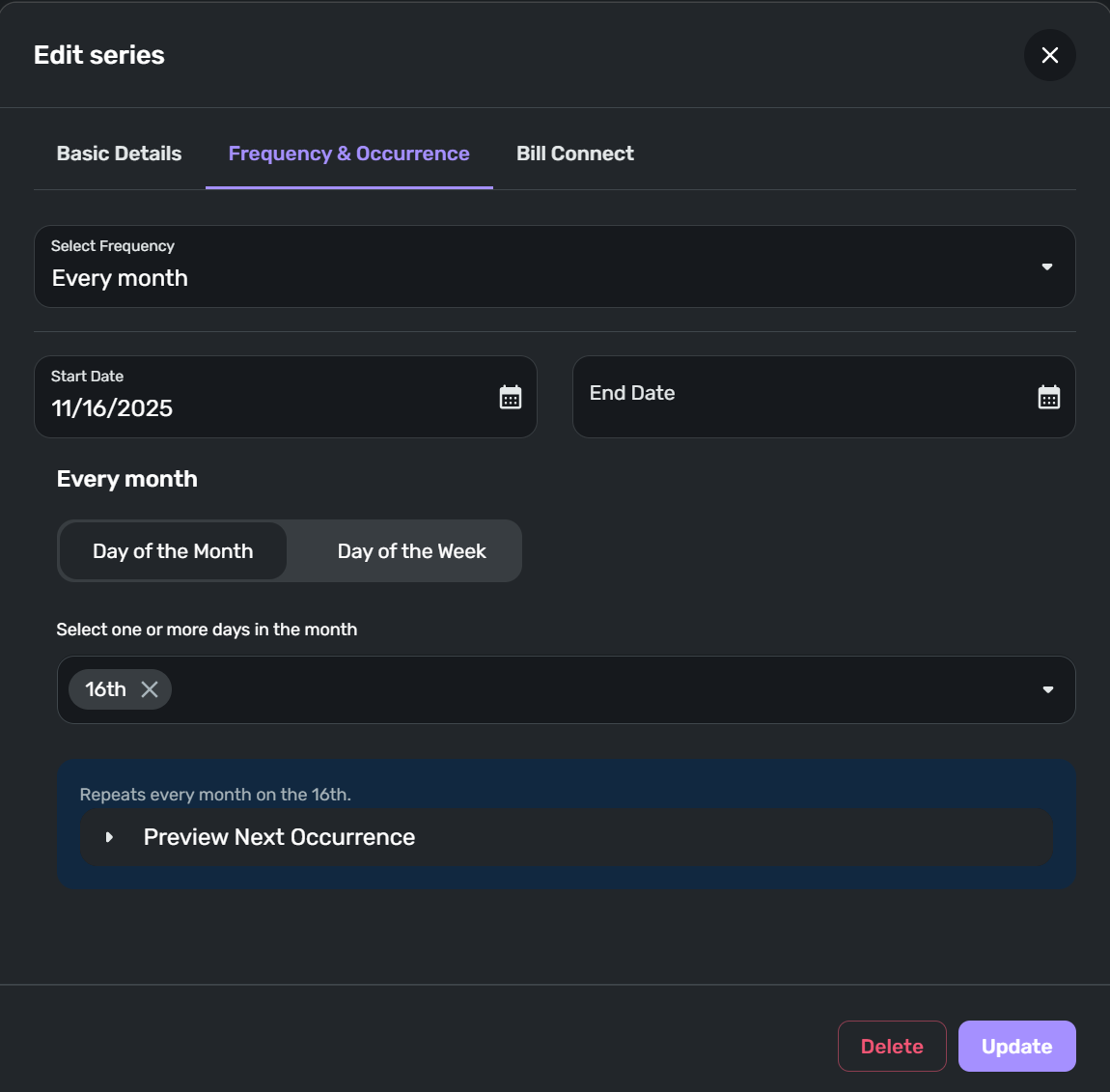Click the 16th chip label

pos(105,689)
